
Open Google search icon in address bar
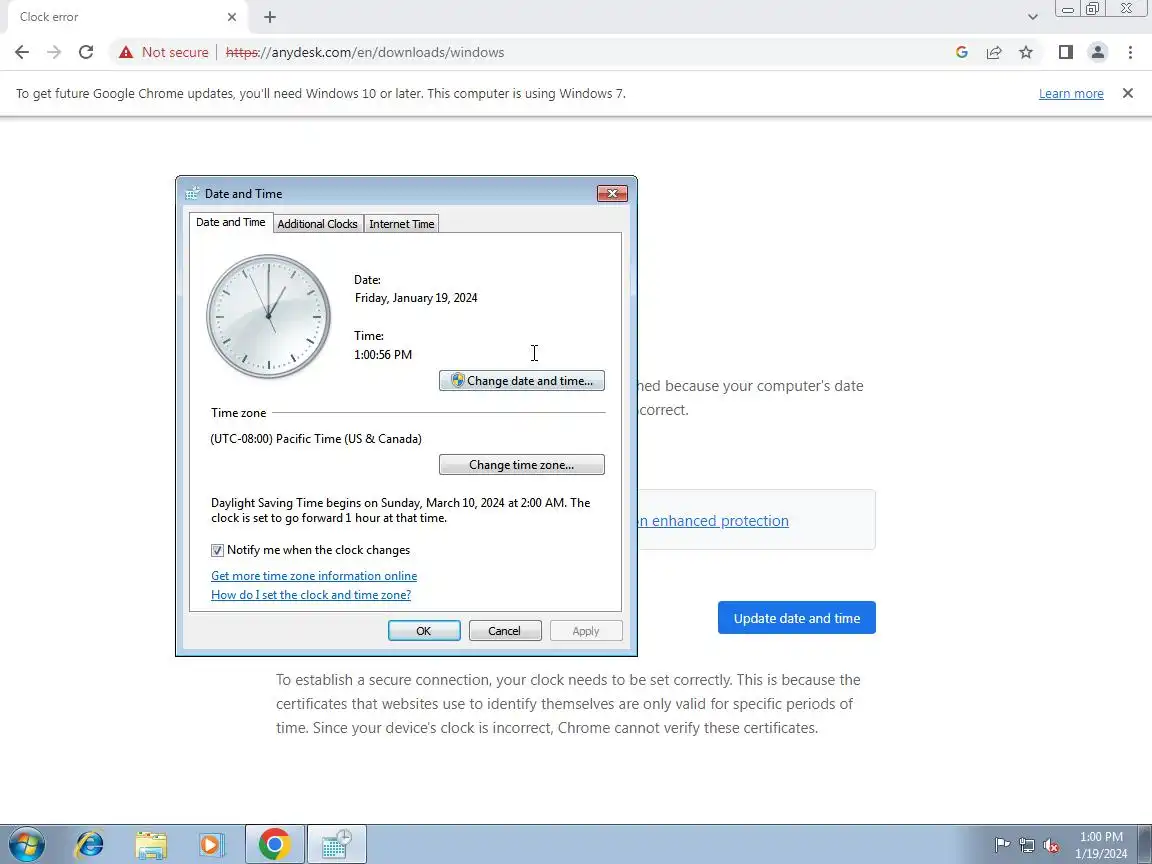961,52
